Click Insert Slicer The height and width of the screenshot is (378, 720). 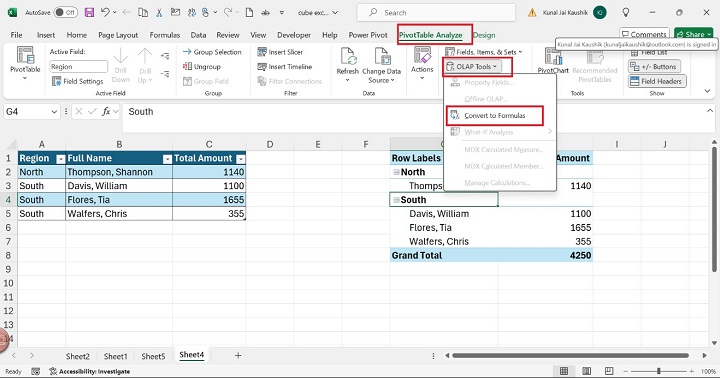tap(280, 52)
